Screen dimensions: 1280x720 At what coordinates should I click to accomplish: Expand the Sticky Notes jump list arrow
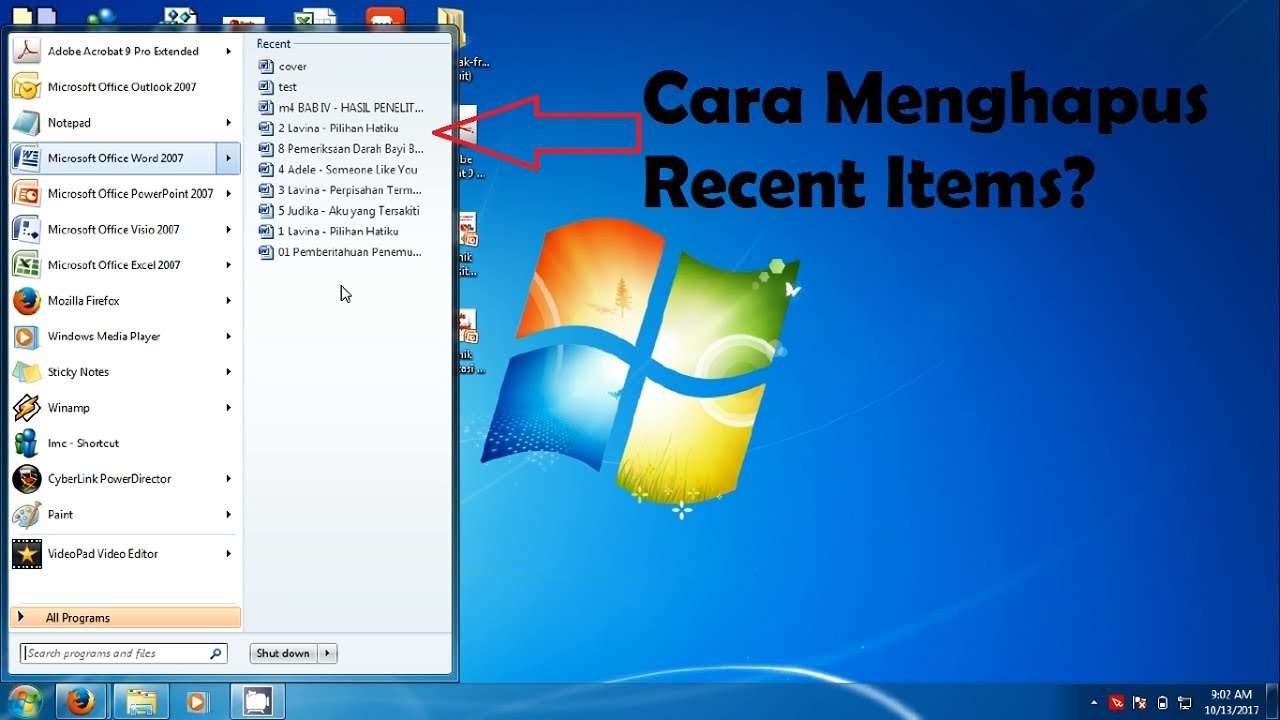point(229,372)
